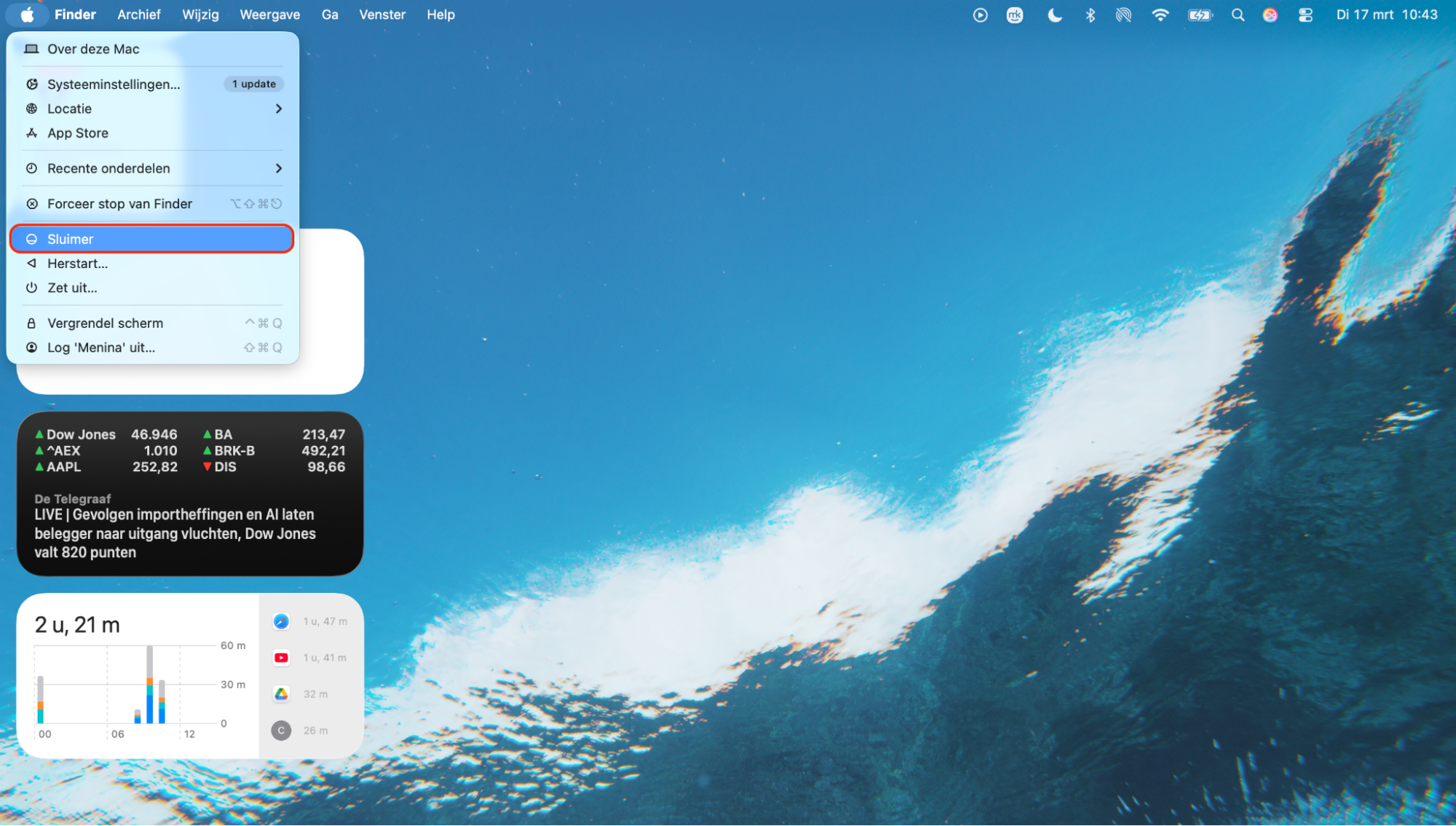The image size is (1456, 826).
Task: Choose Herstart... menu item
Action: coord(77,264)
